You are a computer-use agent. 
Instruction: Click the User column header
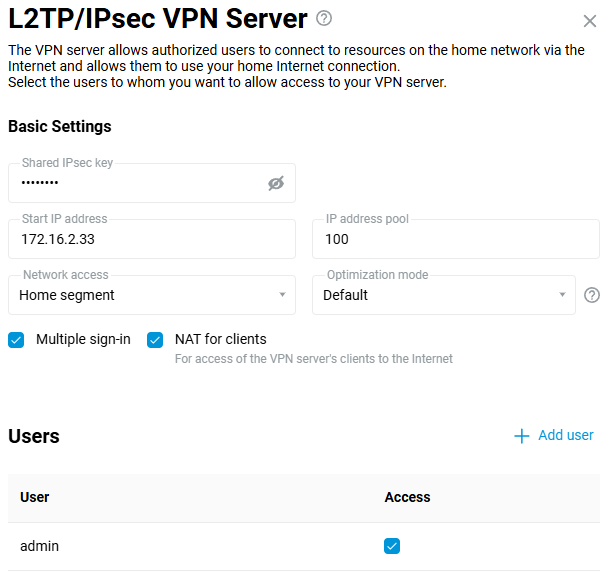(35, 497)
